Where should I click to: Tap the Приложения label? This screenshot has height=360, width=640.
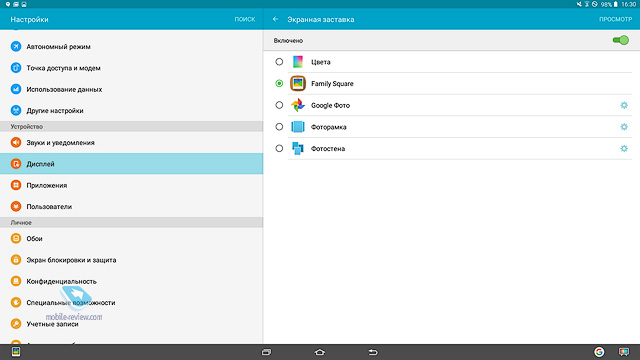[x=47, y=185]
